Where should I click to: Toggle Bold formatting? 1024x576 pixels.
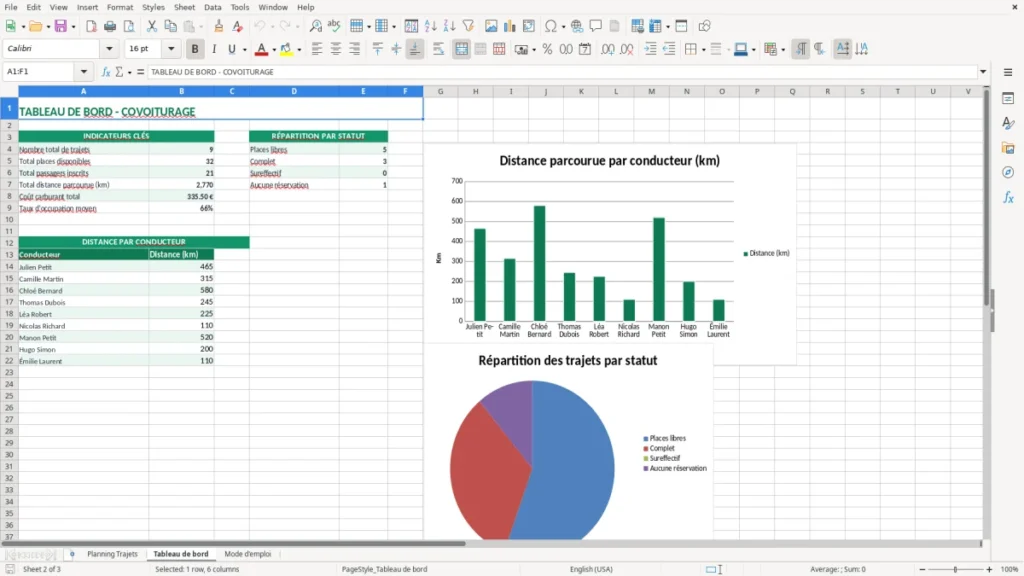(195, 49)
